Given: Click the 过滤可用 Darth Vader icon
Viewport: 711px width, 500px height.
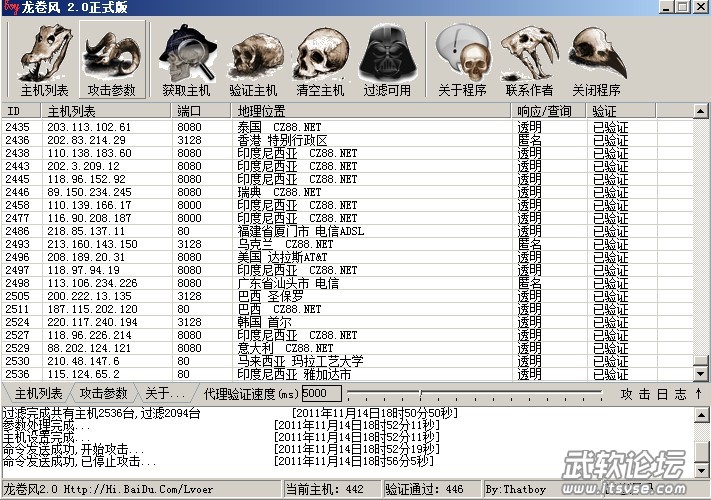Looking at the screenshot, I should coord(387,58).
